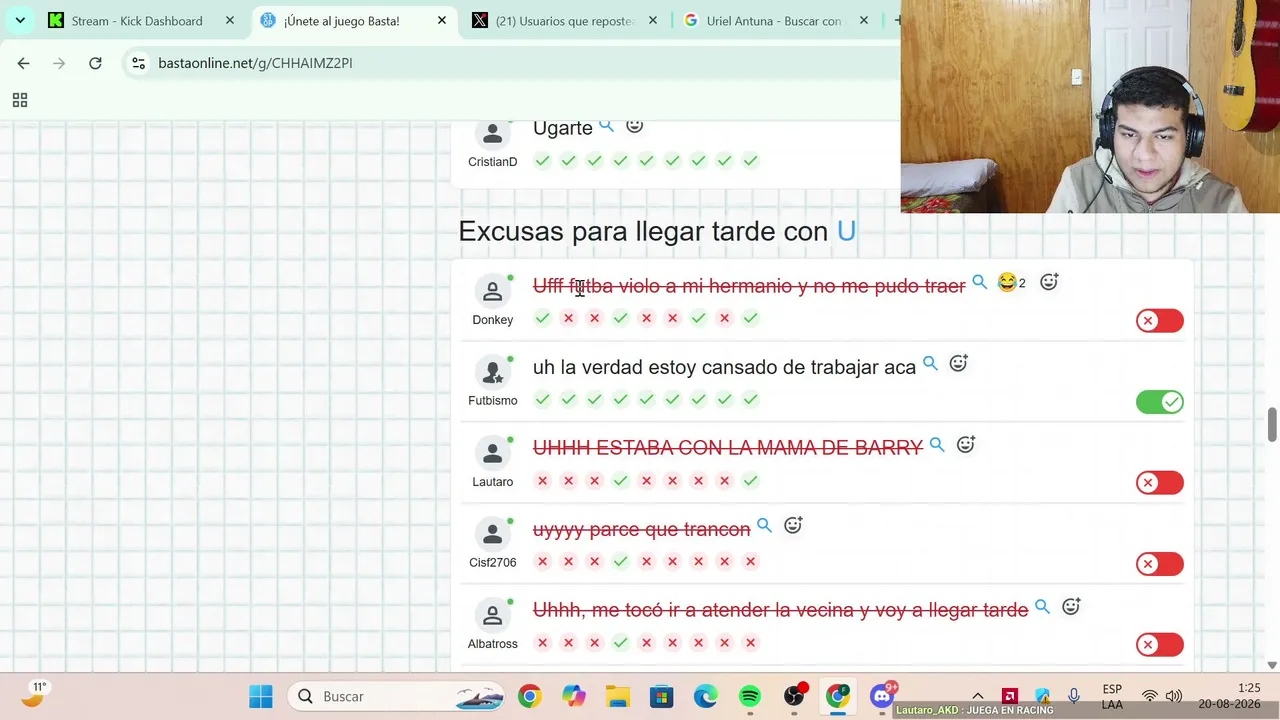The image size is (1280, 720).
Task: Click the avatar above the name Cisf2706
Action: point(492,534)
